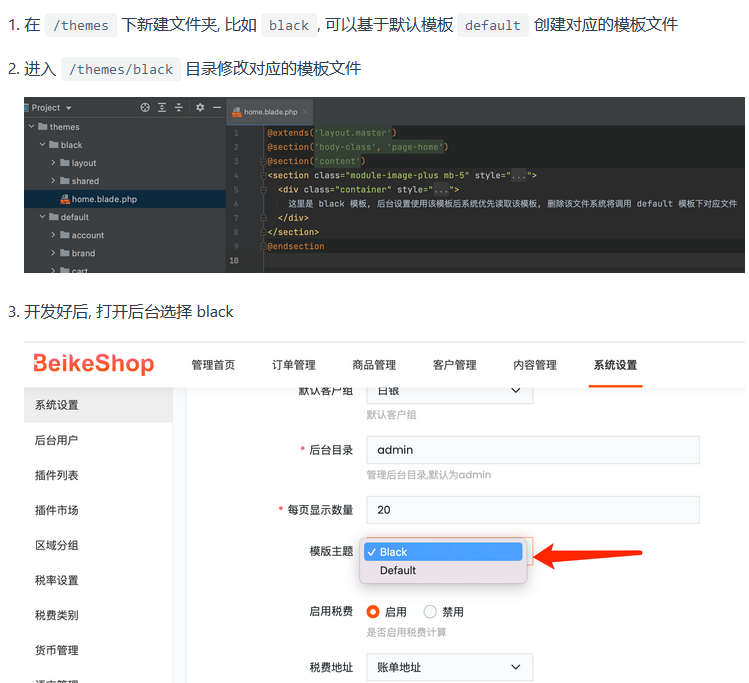Click fold marker beside @endsection line

(263, 246)
